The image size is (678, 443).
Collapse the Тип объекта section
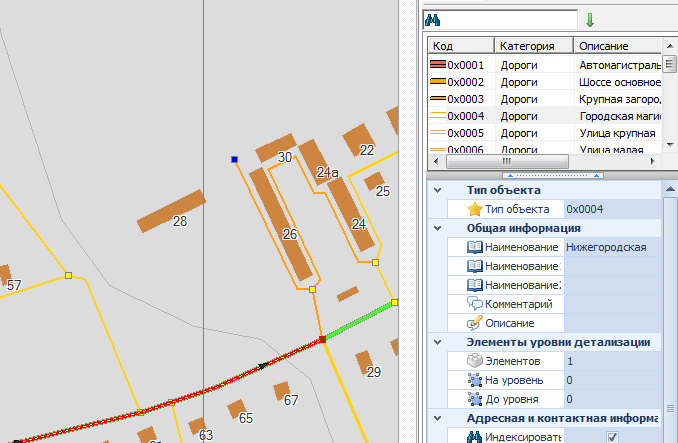(436, 190)
